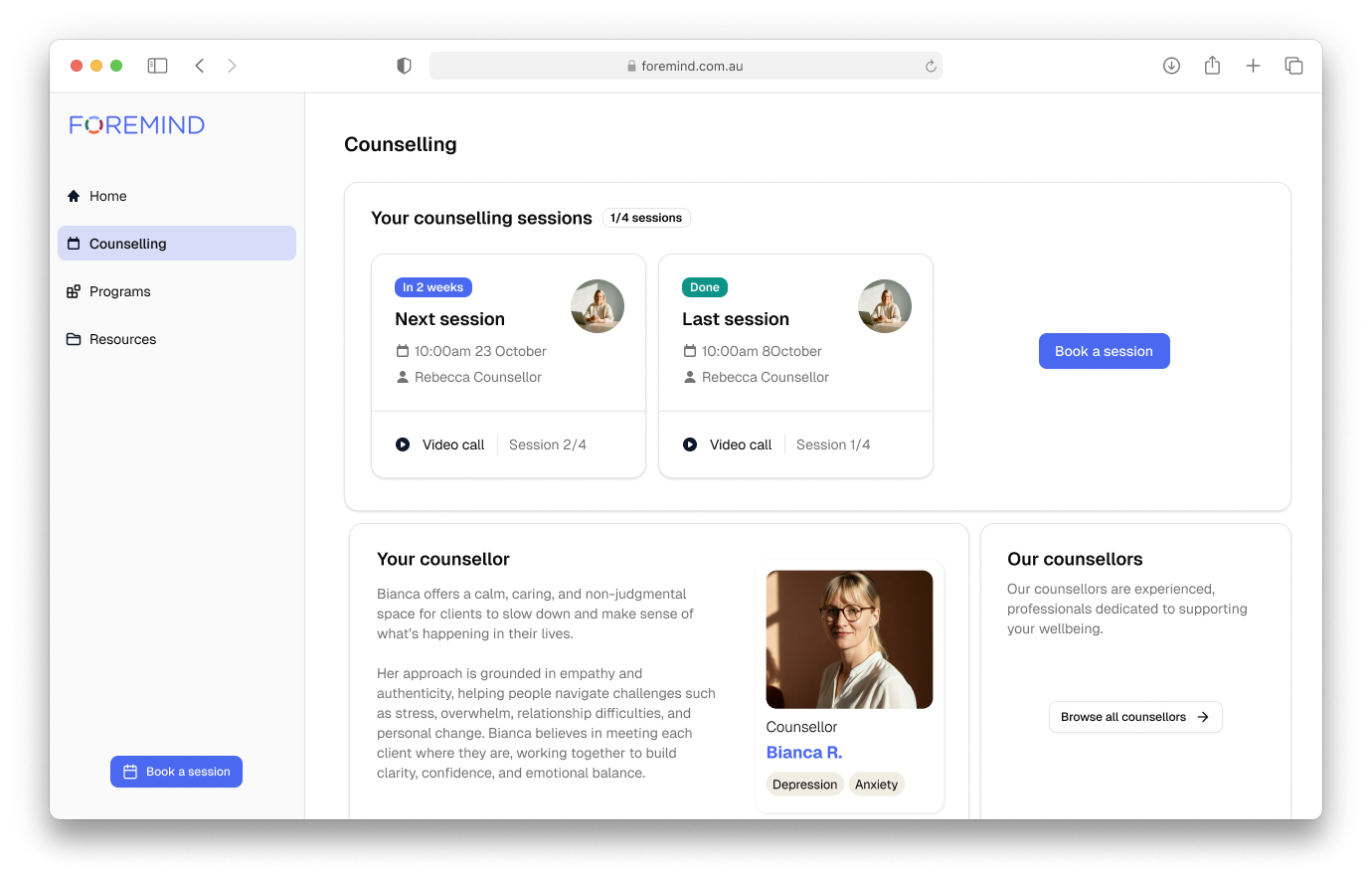Click the calendar icon beside Counselling

[x=74, y=244]
